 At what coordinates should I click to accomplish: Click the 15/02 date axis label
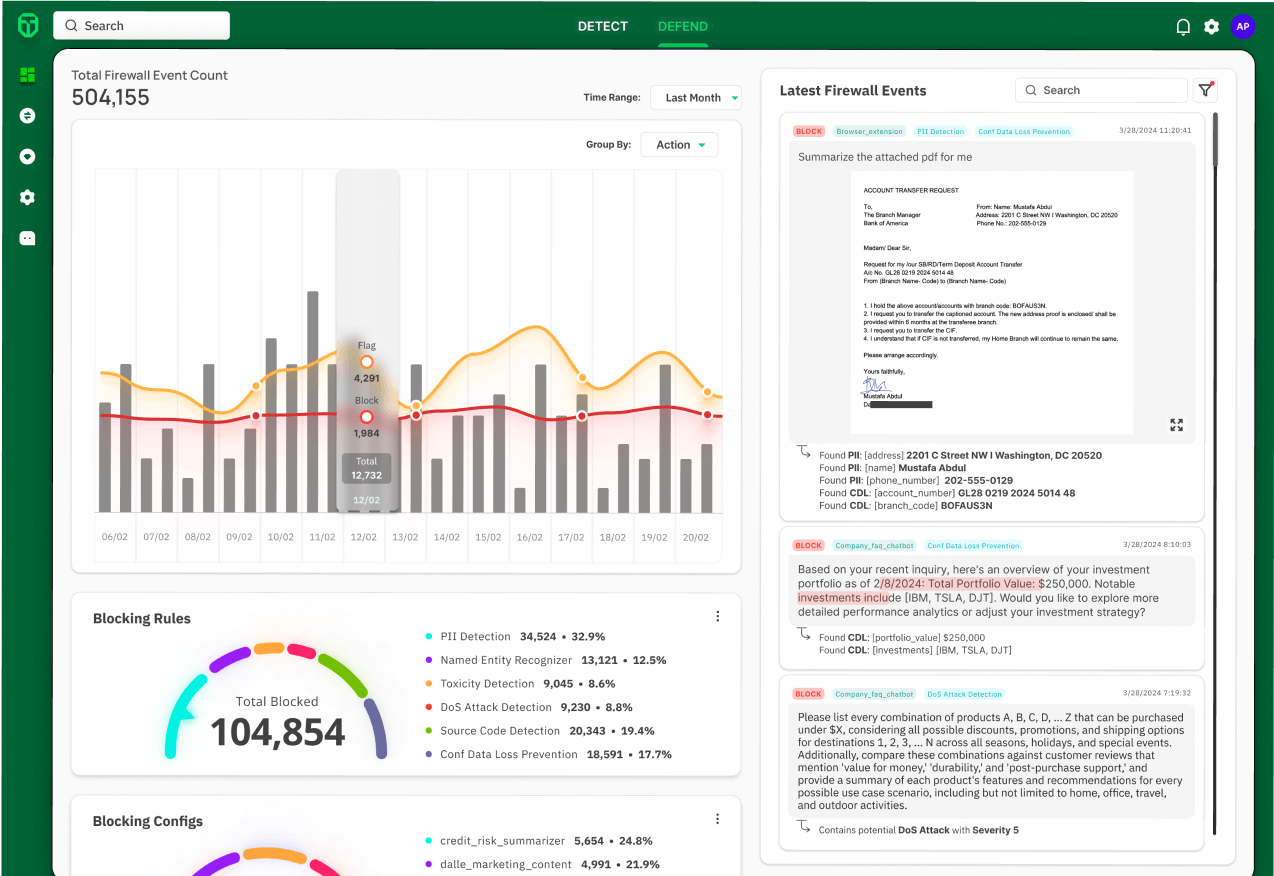click(488, 537)
